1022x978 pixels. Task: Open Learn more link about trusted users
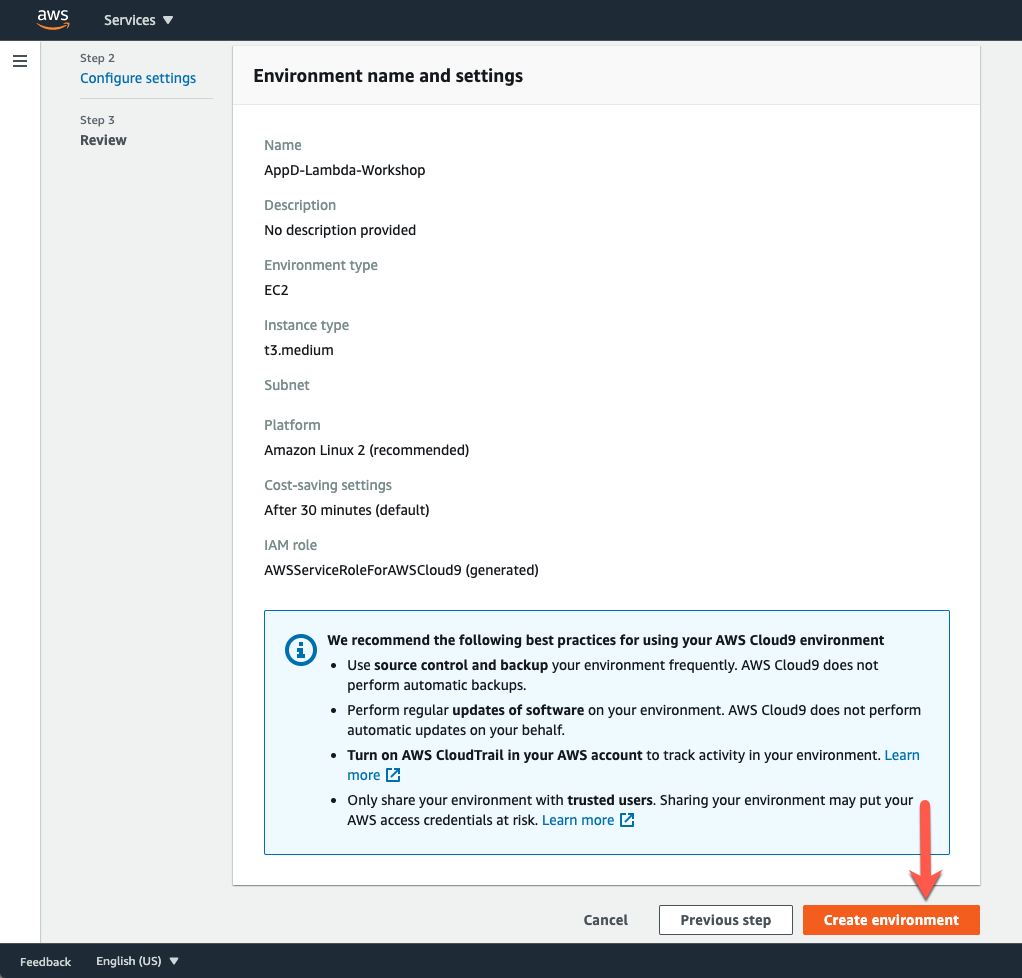pos(578,820)
